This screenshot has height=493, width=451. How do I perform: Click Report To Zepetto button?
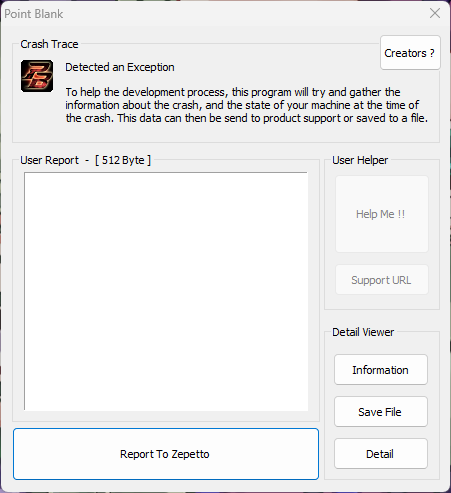click(166, 454)
